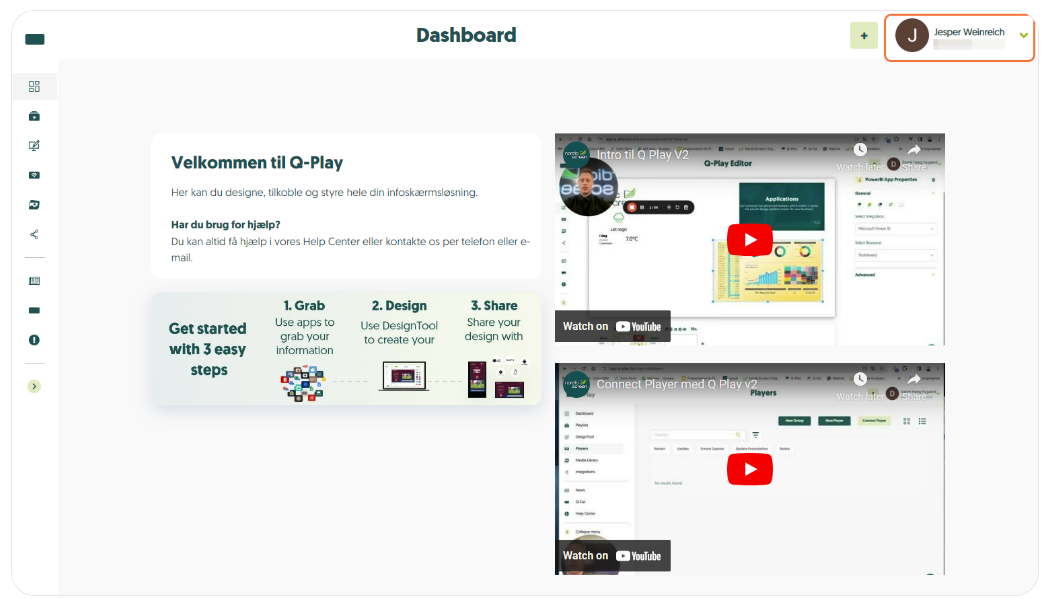The image size is (1043, 599).
Task: Click Watch on YouTube for Intro video
Action: click(612, 326)
